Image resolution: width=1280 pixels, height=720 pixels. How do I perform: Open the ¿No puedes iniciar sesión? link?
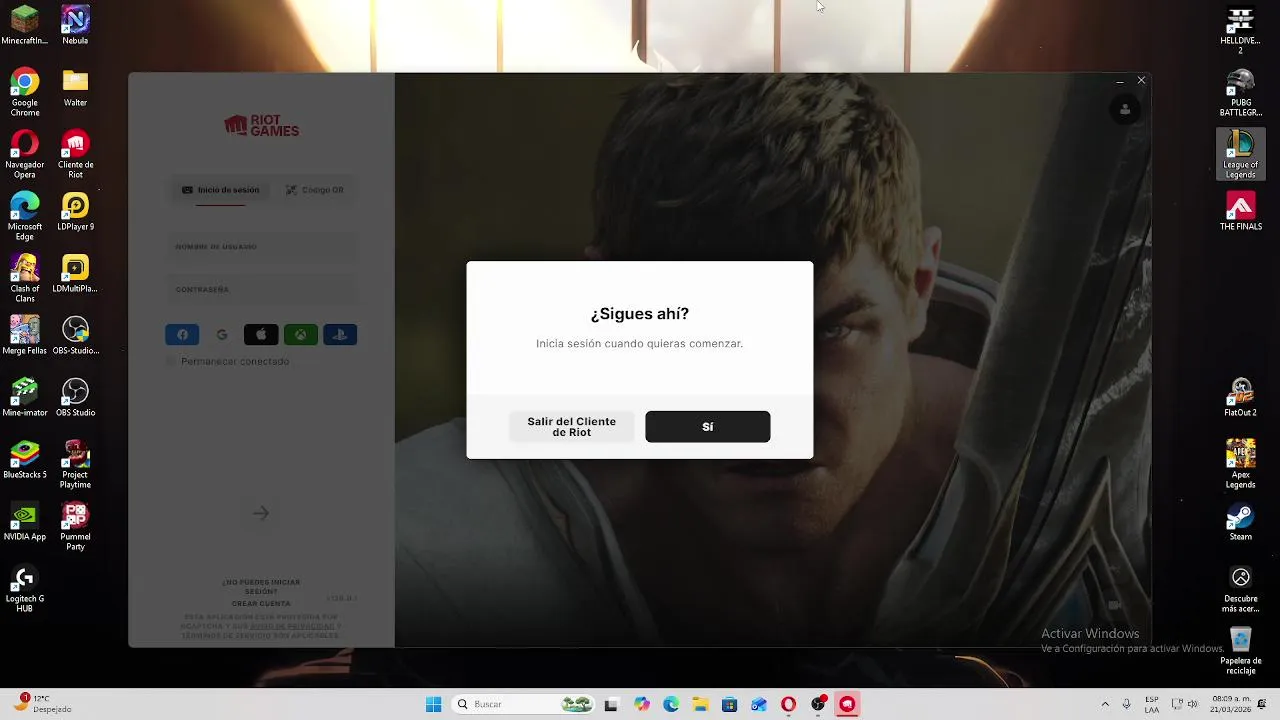point(261,586)
